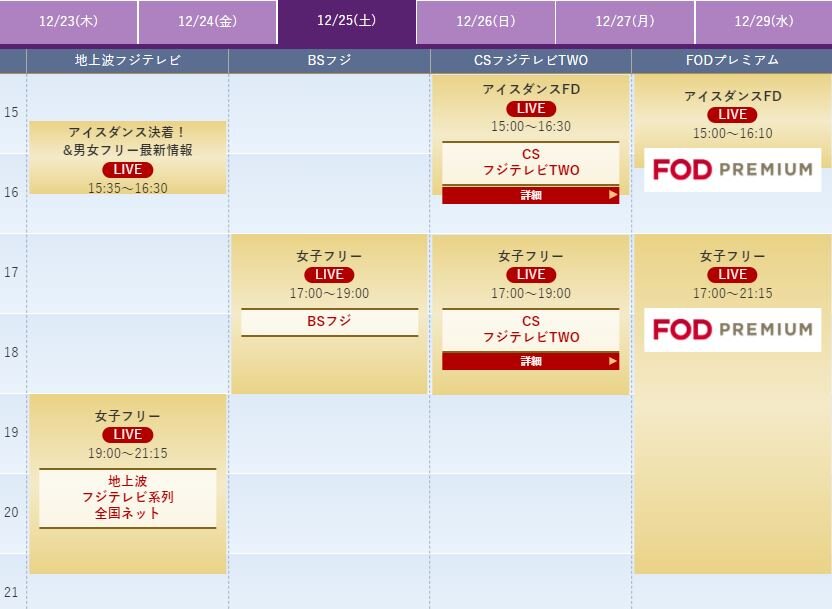This screenshot has height=609, width=832.
Task: Click LIVE badge in 19:00 女子フリー block
Action: coord(128,434)
